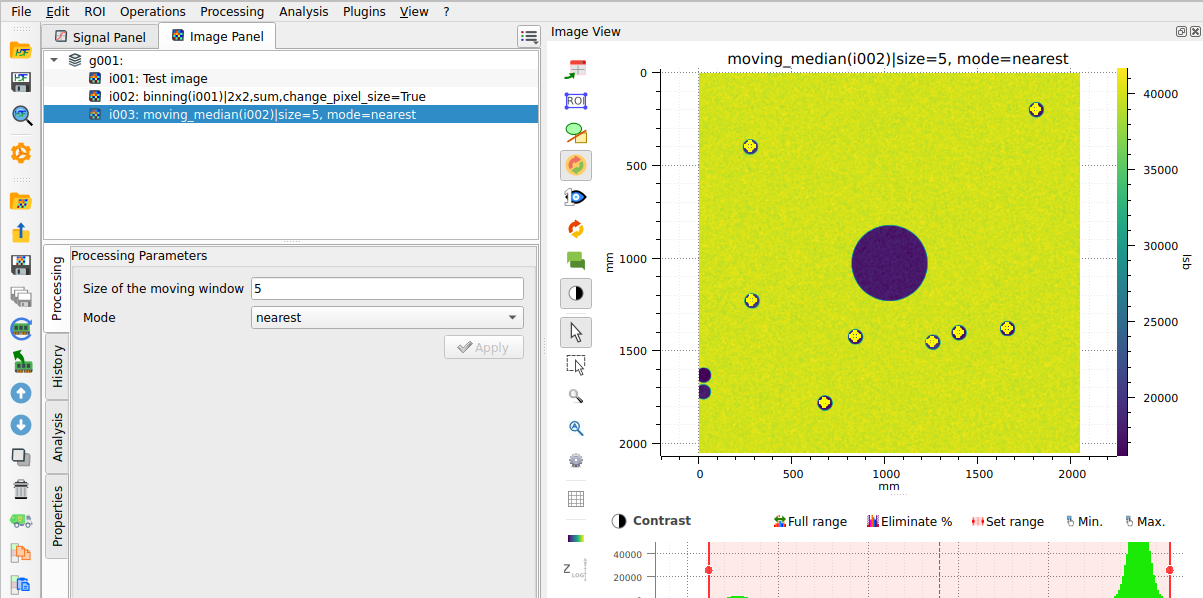
Task: Open the File menu
Action: (21, 12)
